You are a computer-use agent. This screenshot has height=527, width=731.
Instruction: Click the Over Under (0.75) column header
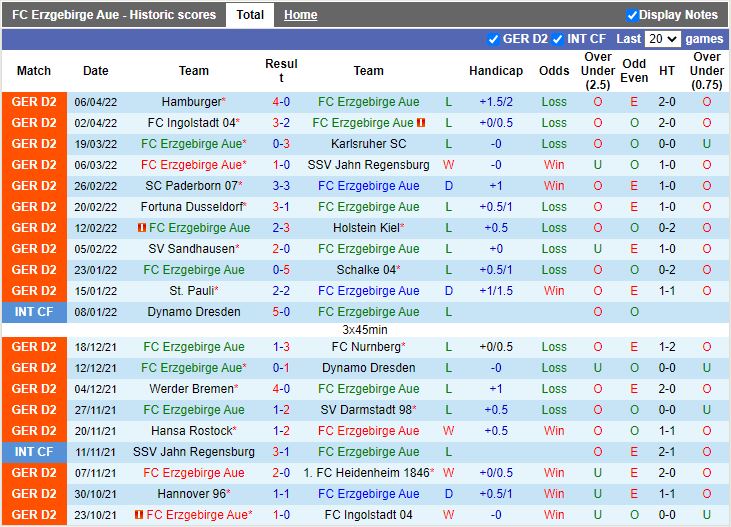tap(707, 70)
